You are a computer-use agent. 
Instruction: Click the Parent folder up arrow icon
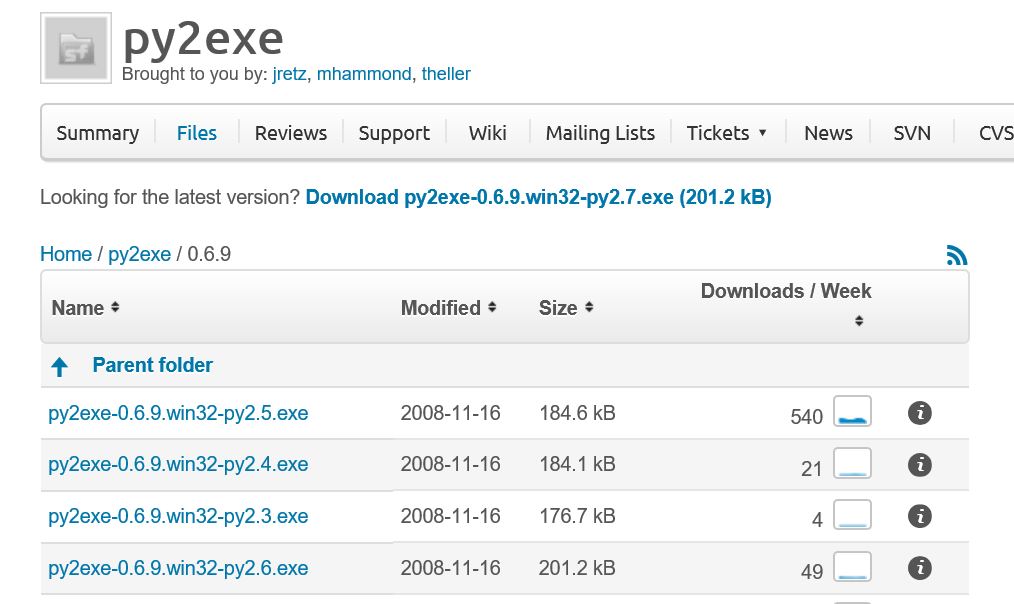click(59, 367)
